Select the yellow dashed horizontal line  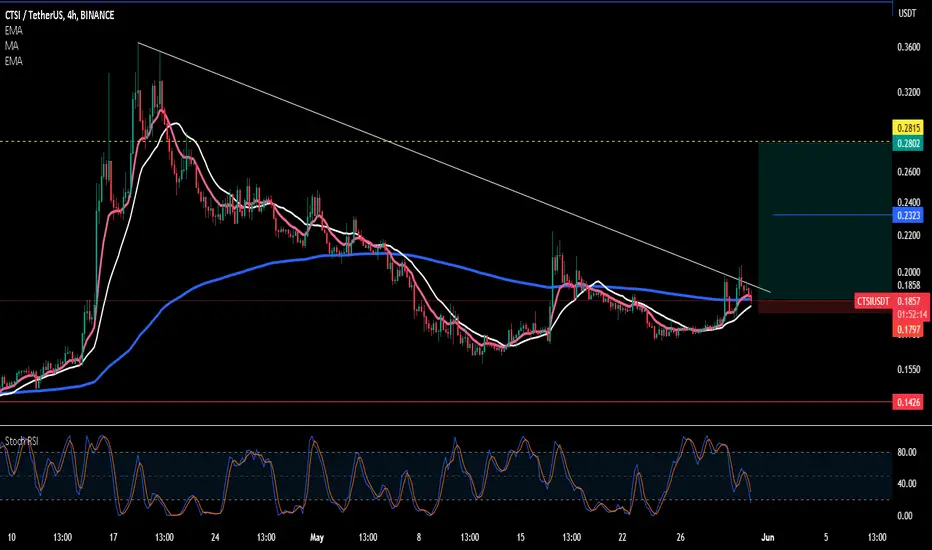point(446,142)
